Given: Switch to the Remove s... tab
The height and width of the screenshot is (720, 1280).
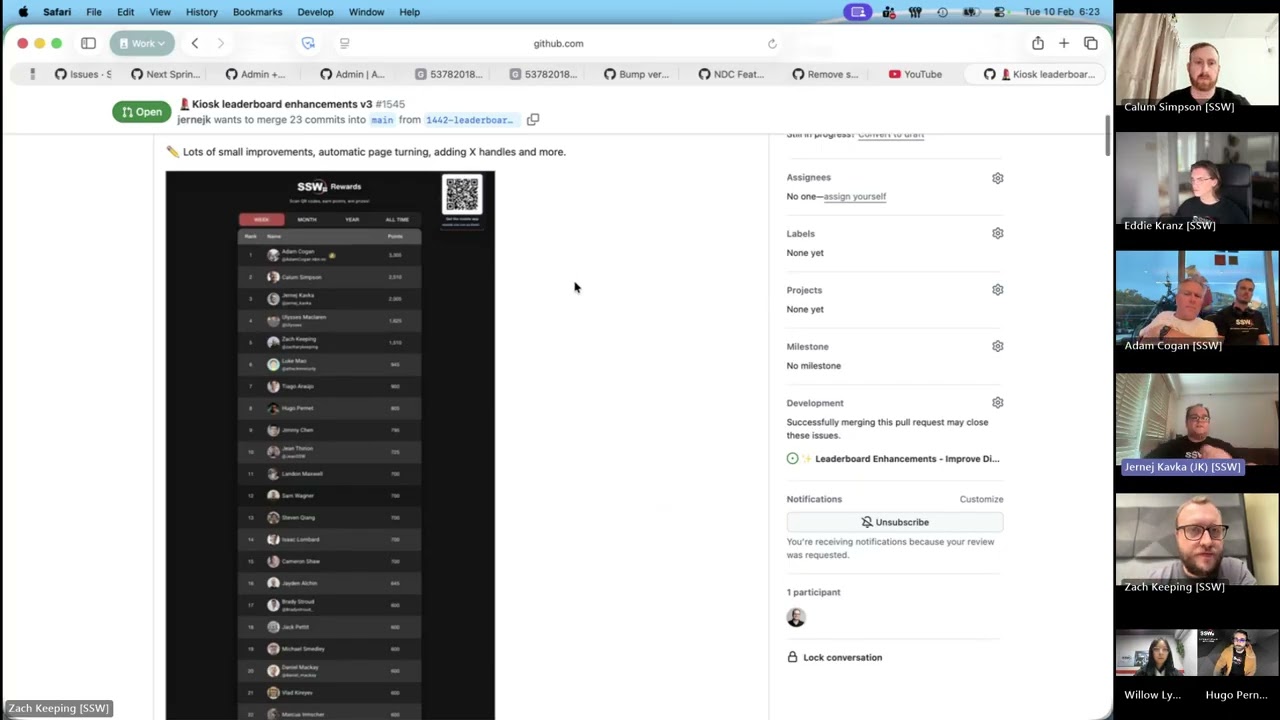Looking at the screenshot, I should [825, 74].
